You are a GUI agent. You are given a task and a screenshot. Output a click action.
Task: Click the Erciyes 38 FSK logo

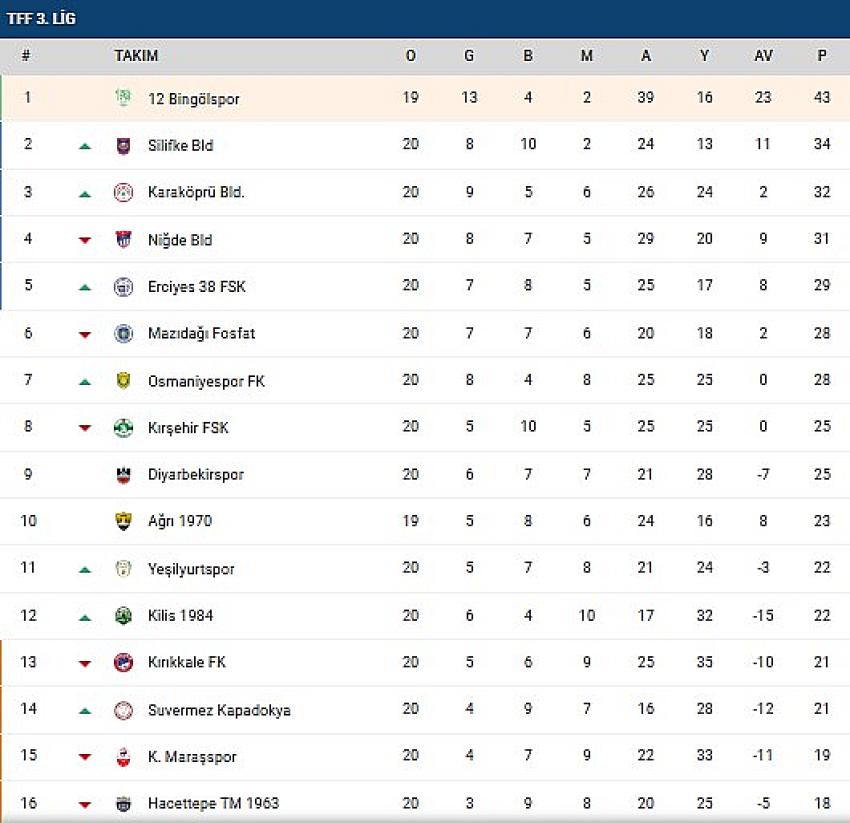(x=123, y=287)
